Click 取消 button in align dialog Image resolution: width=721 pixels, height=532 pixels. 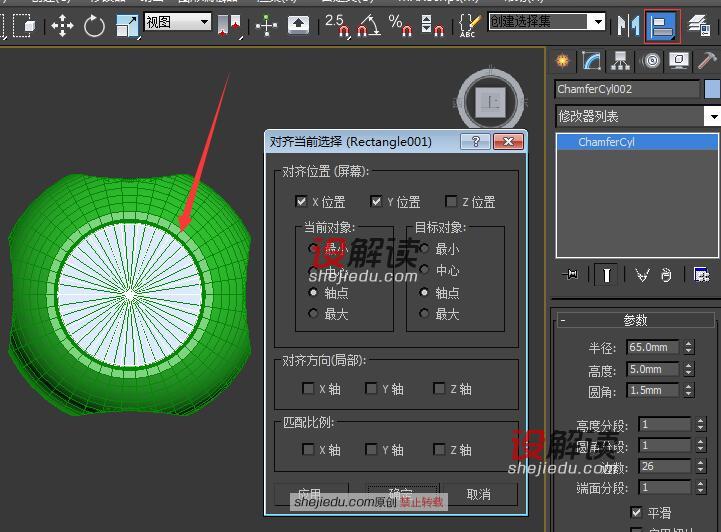pos(479,494)
